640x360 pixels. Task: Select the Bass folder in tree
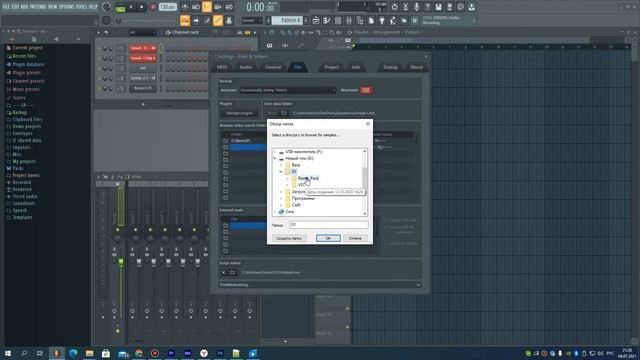[296, 165]
